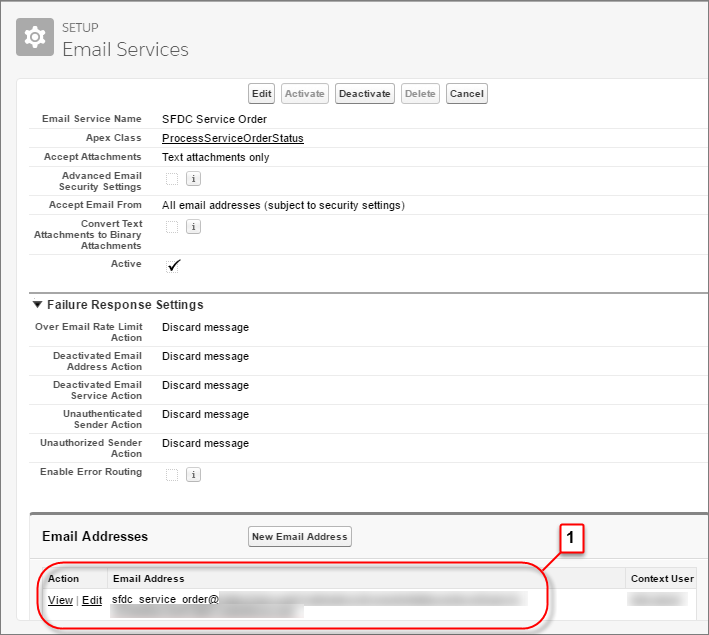This screenshot has width=709, height=635.
Task: Click Over Email Rate Limit Action value
Action: (x=205, y=327)
